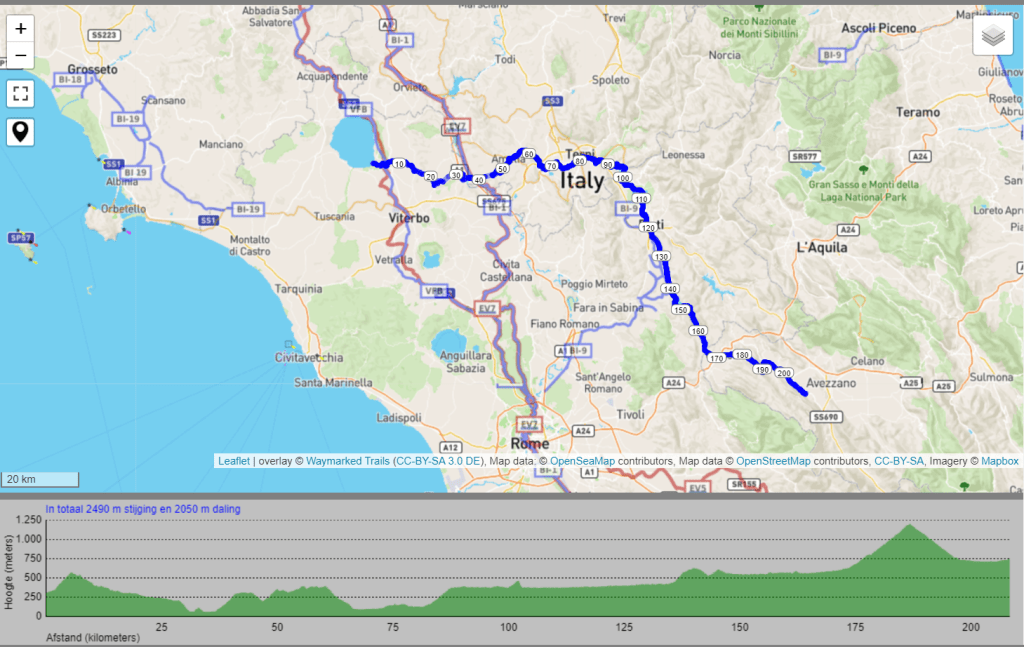
Task: Select the kilometer 200 route marker
Action: coord(785,372)
